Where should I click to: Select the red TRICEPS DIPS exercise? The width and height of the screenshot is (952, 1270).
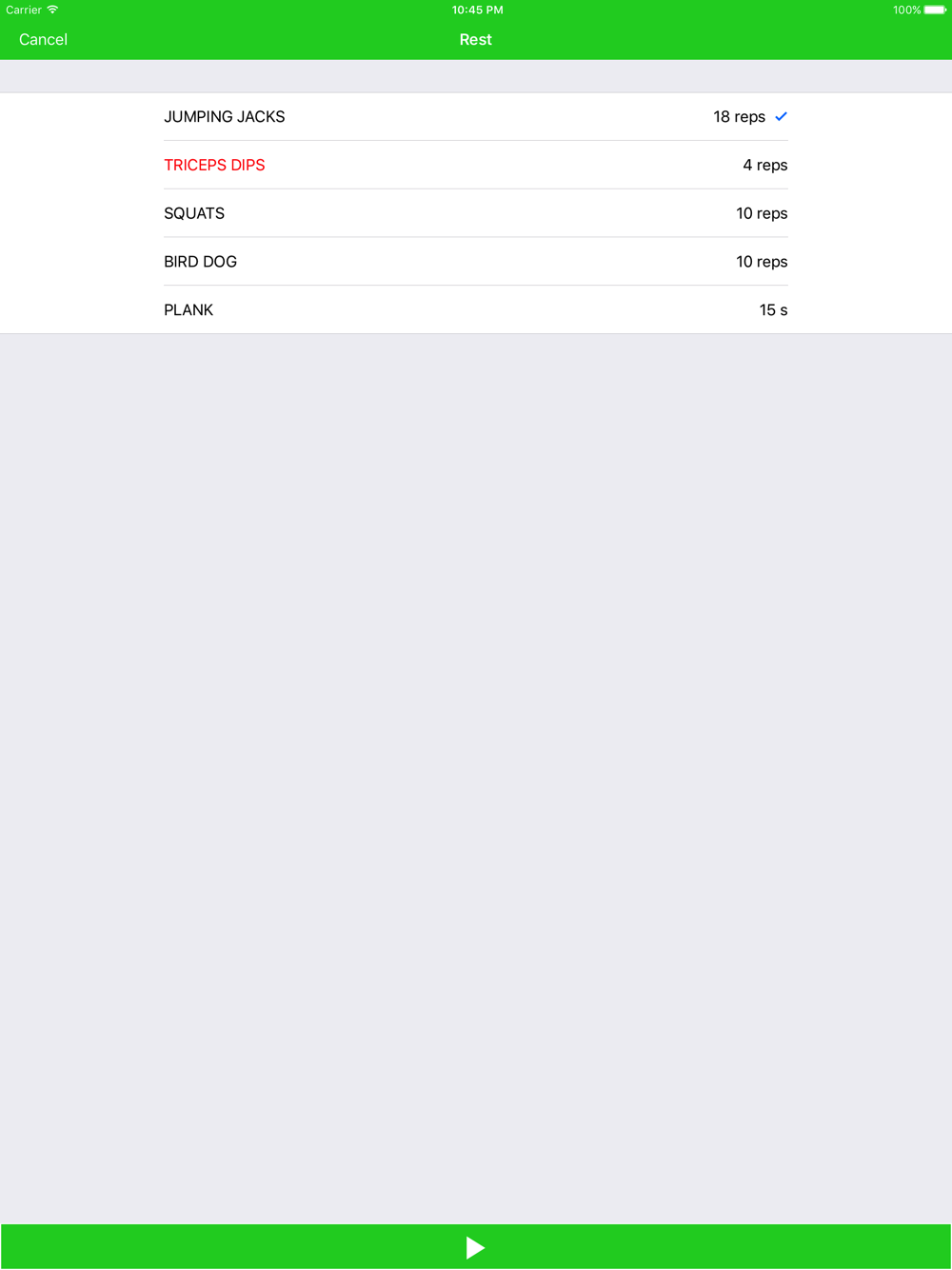214,165
